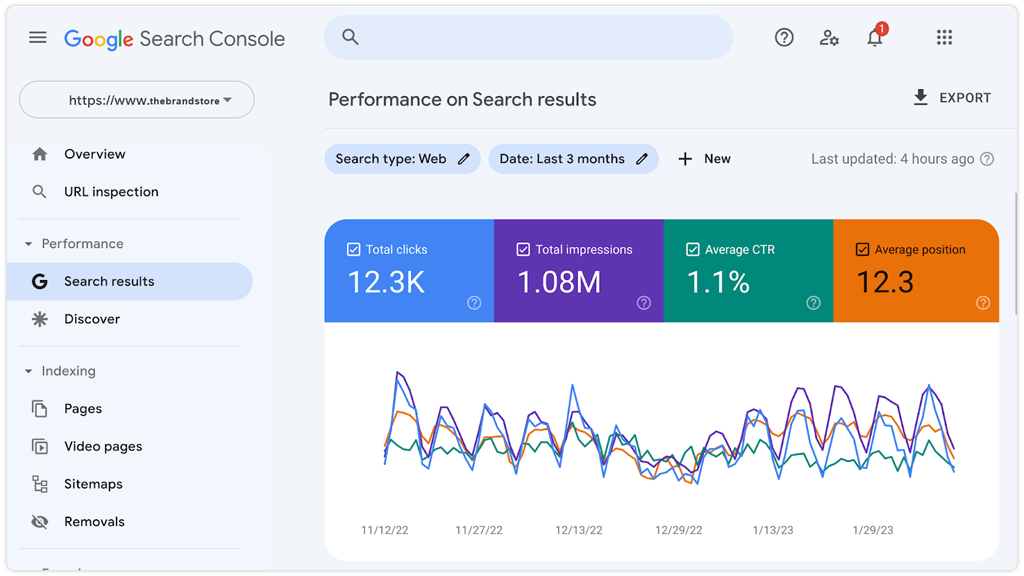Viewport: 1024px width, 576px height.
Task: Edit the Search type: Web filter pencil
Action: pos(464,159)
